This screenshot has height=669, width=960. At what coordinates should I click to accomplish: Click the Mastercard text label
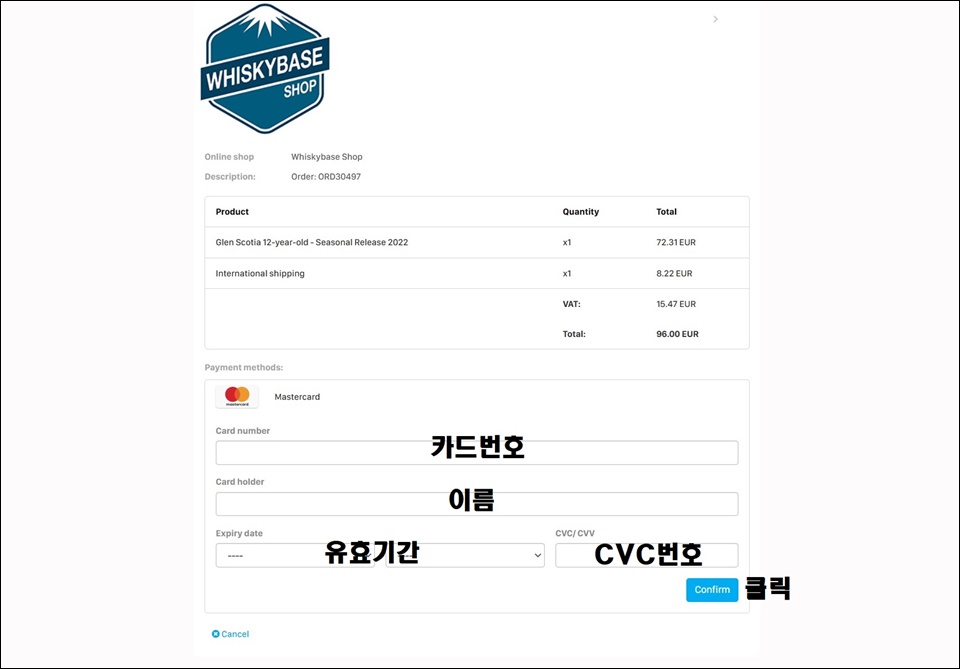pos(297,397)
